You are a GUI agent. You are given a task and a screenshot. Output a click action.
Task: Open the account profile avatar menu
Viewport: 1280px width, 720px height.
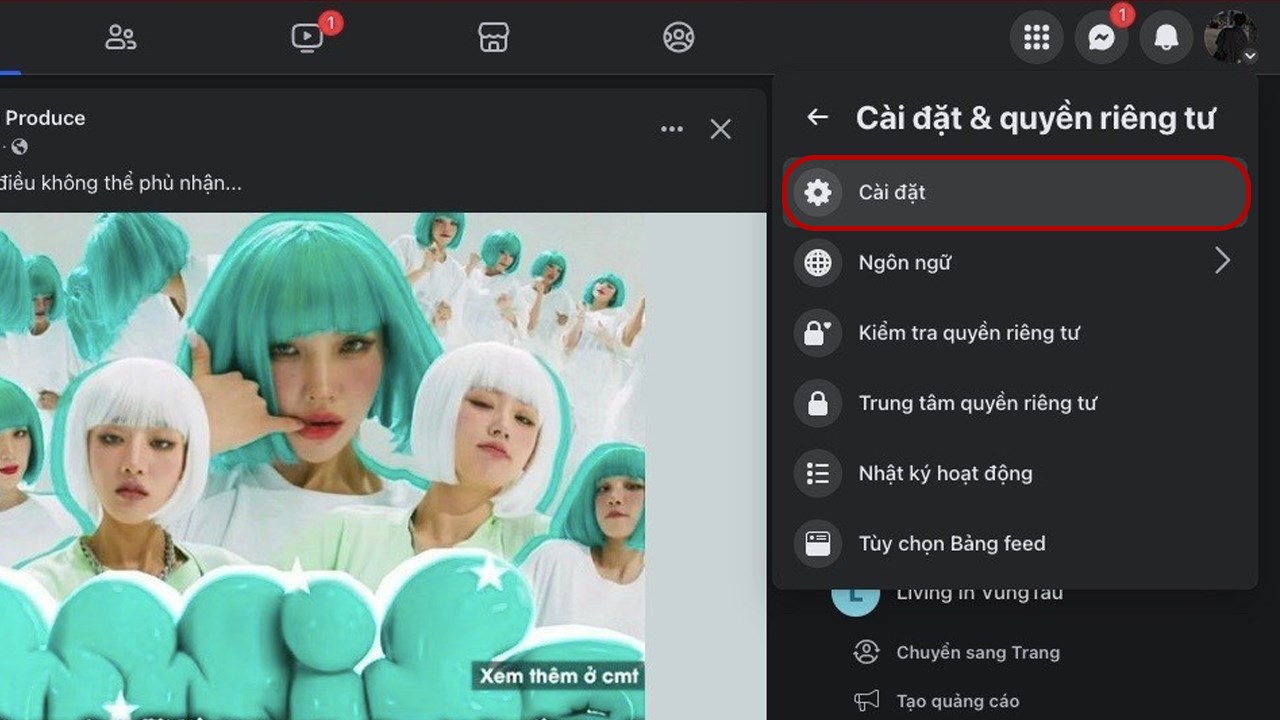coord(1230,38)
